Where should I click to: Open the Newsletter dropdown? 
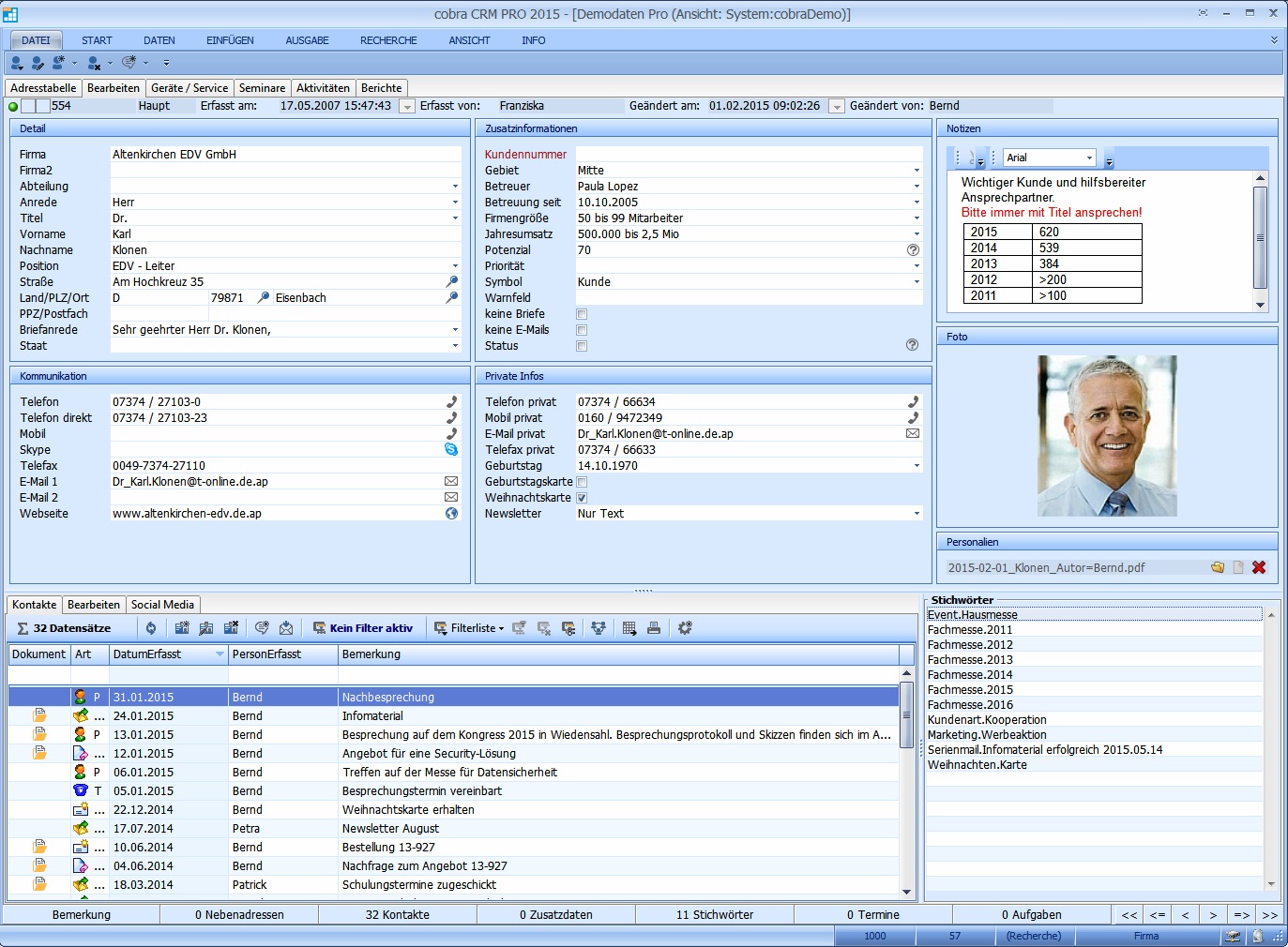point(917,514)
